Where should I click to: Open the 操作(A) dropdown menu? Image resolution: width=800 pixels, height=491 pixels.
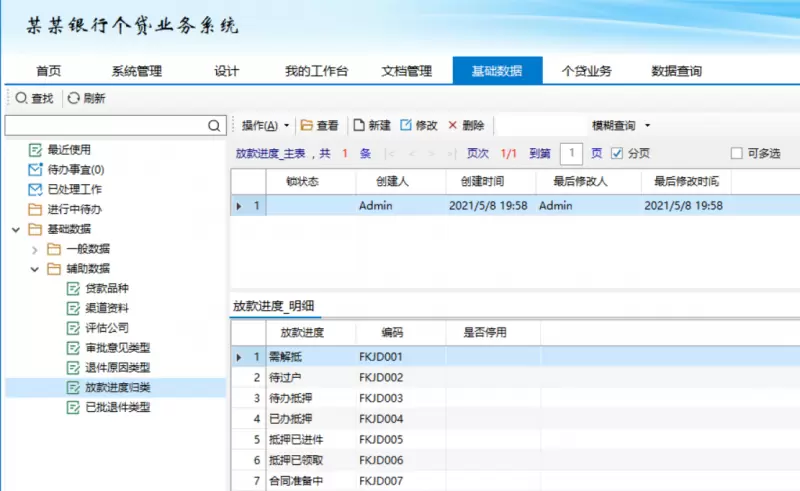coord(265,126)
